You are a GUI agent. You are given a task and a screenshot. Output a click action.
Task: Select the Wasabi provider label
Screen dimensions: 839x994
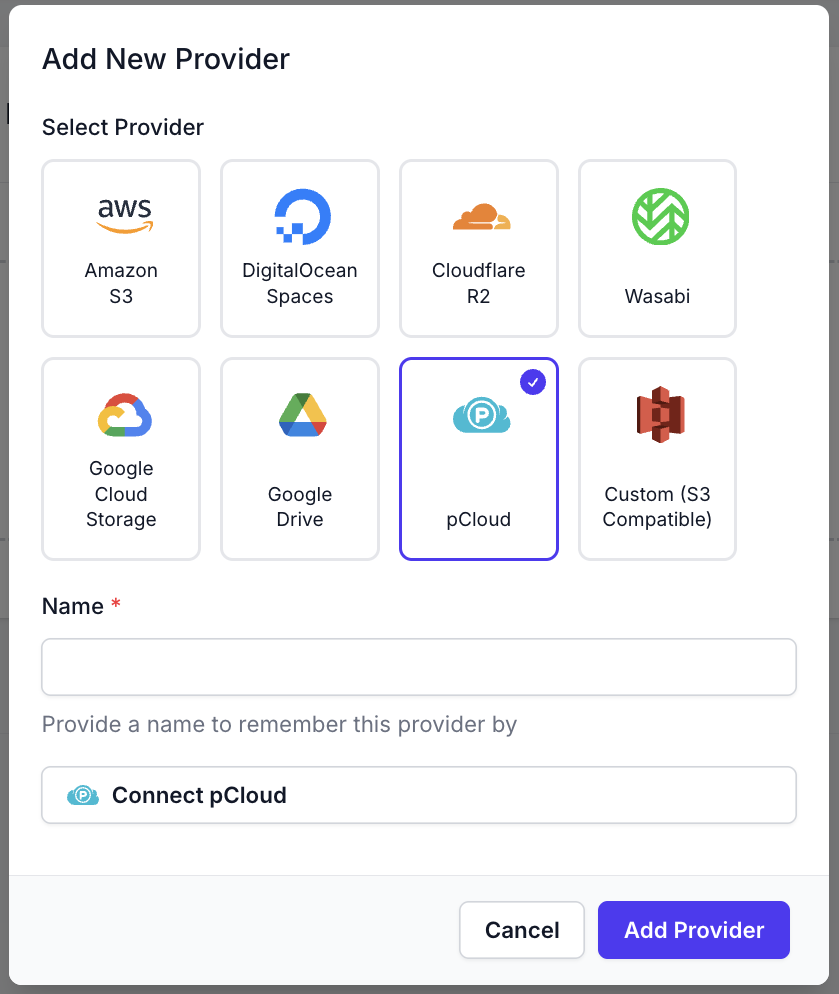tap(658, 297)
